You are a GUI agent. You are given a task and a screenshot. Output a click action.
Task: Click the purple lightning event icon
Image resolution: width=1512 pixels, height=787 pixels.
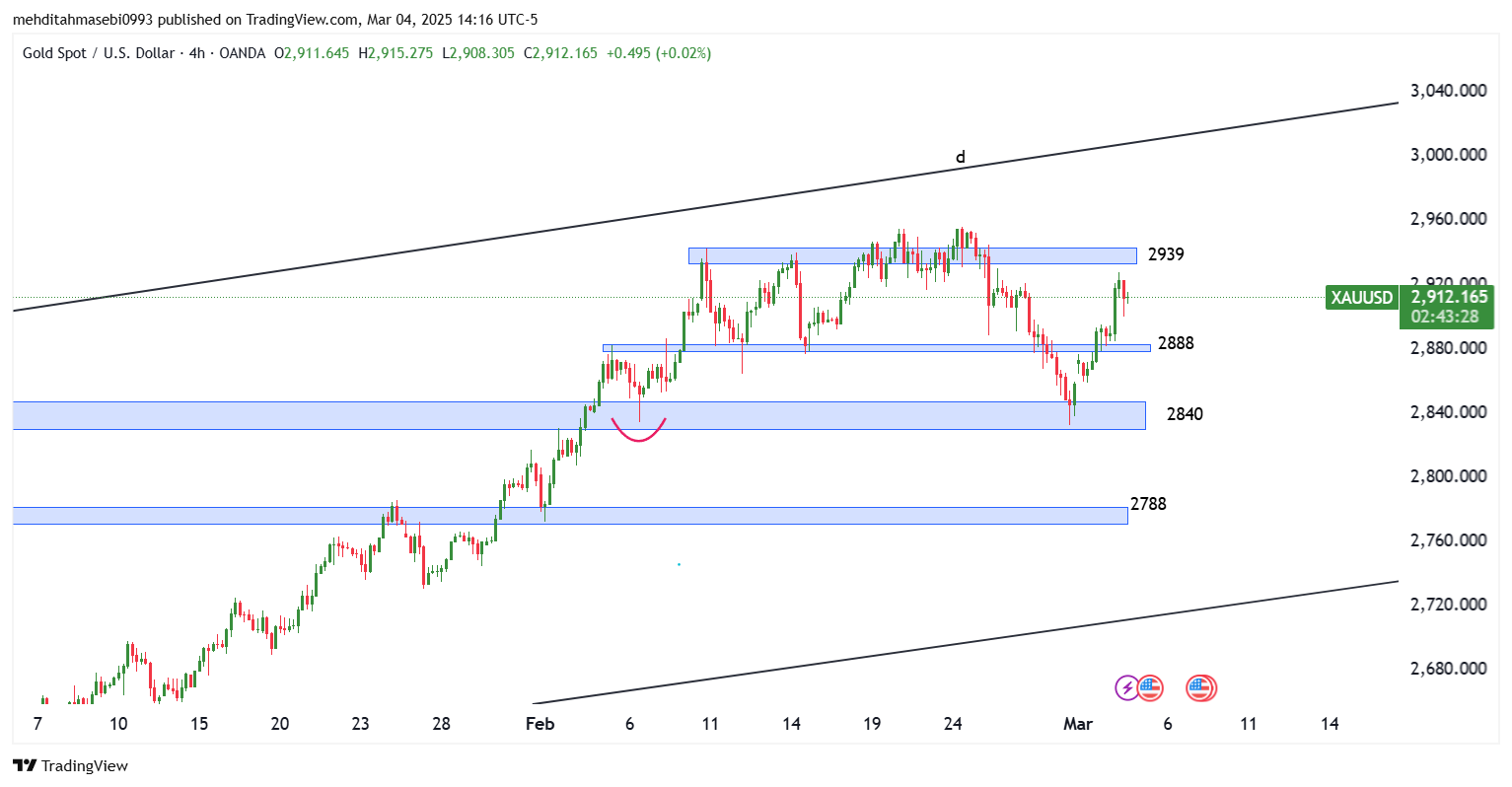click(x=1126, y=687)
